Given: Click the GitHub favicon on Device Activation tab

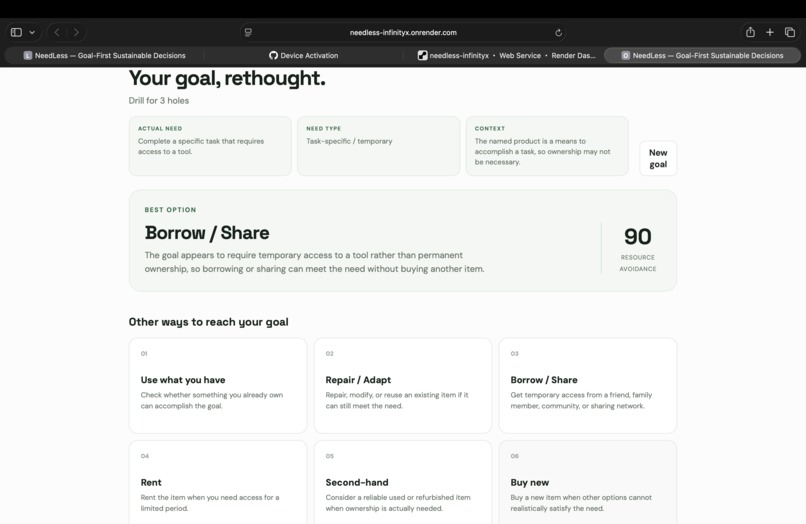Looking at the screenshot, I should 273,55.
